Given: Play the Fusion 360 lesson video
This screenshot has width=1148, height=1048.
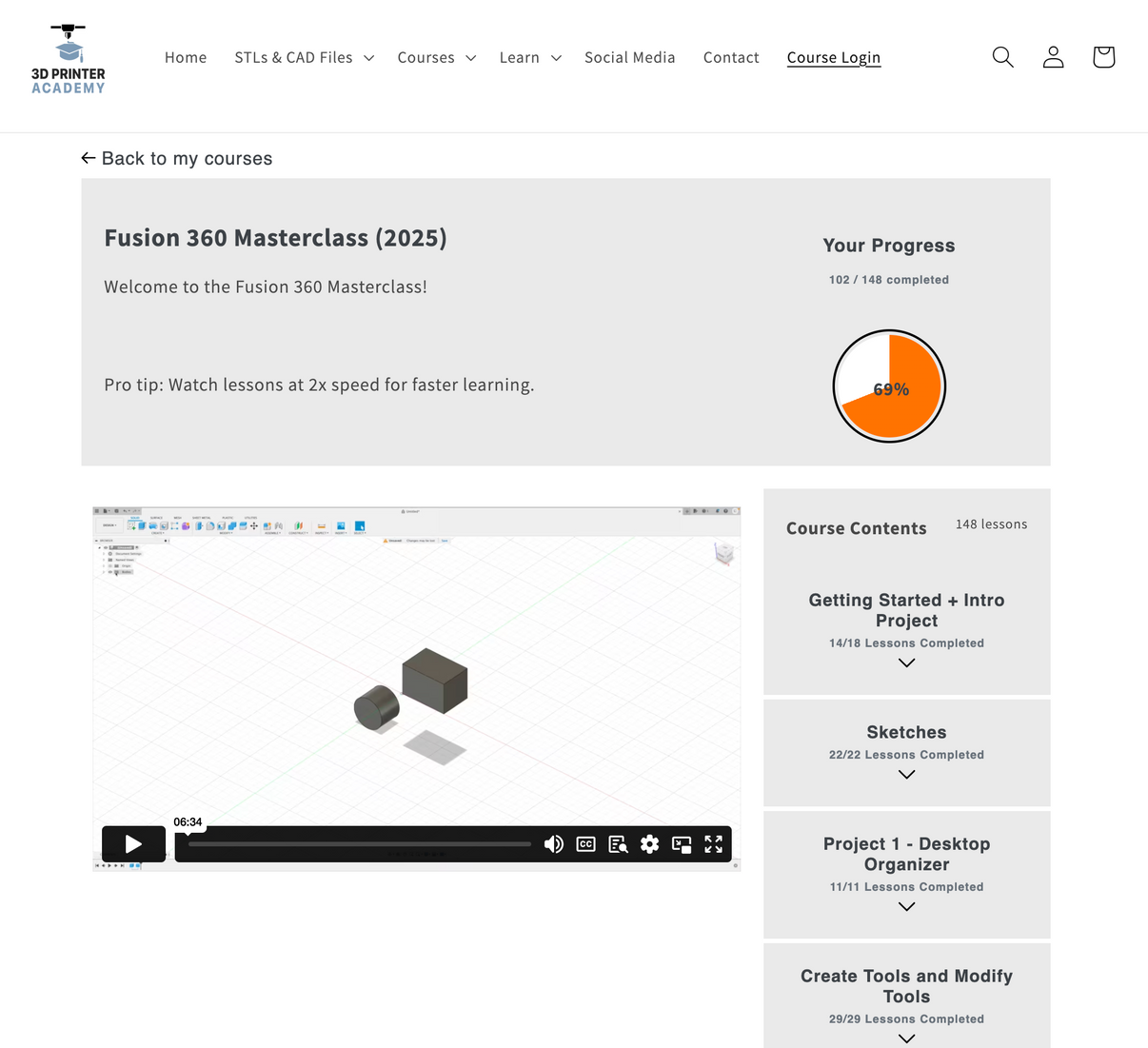Looking at the screenshot, I should [x=132, y=844].
